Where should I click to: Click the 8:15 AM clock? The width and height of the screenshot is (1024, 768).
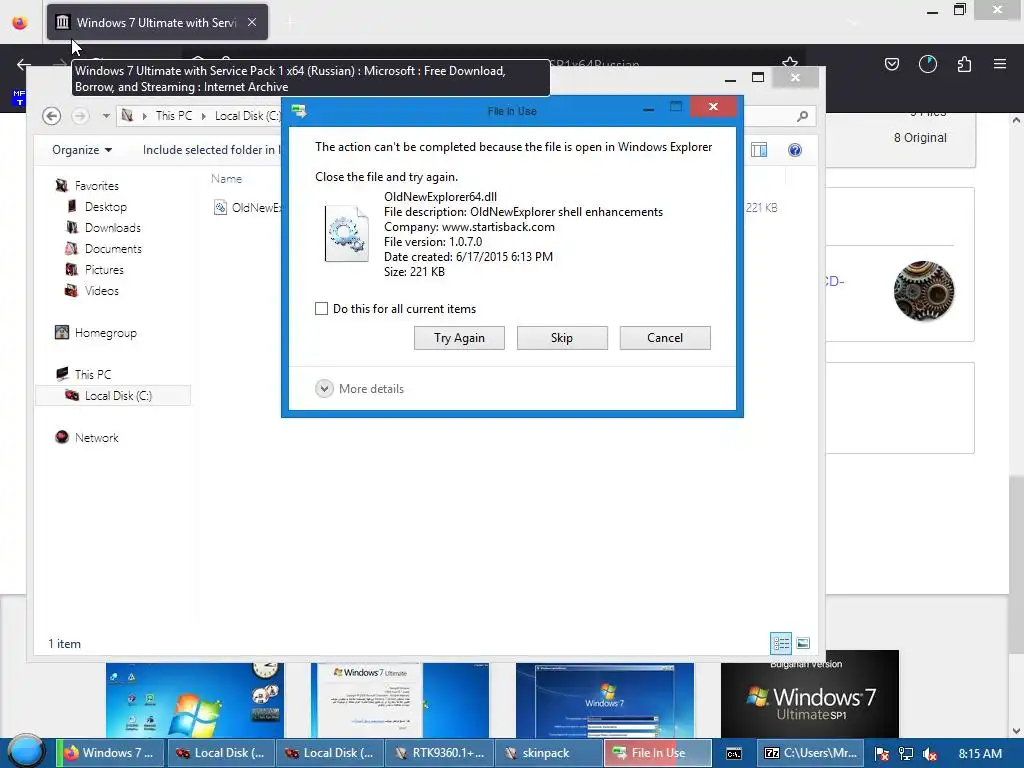(x=980, y=753)
